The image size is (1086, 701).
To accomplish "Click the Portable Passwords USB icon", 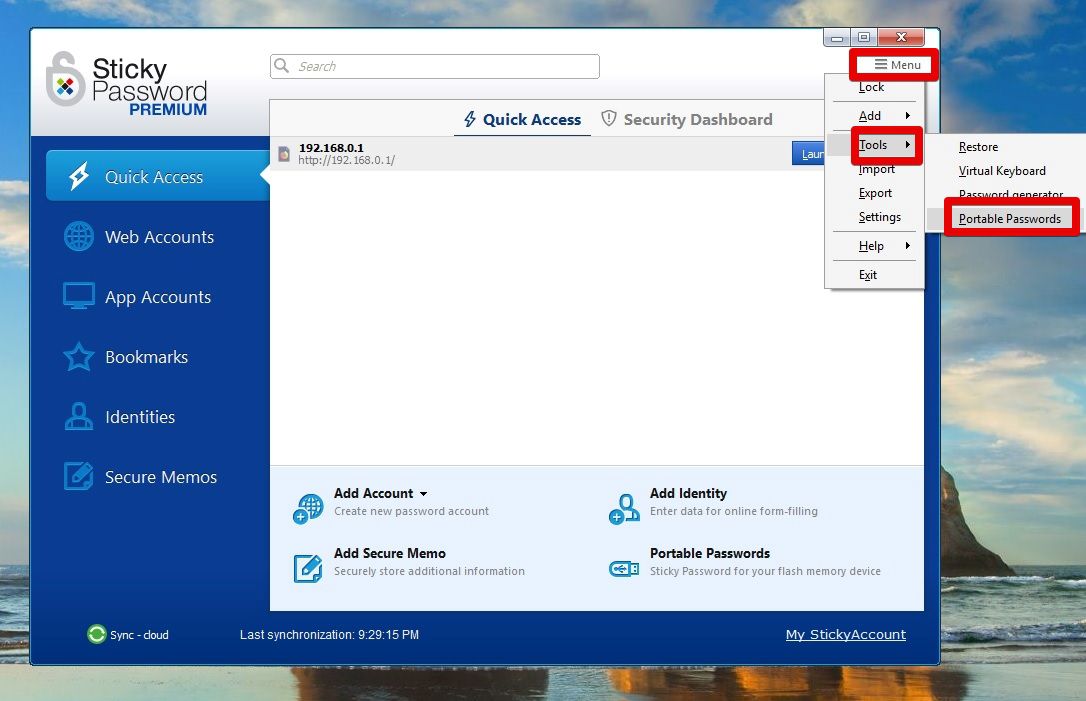I will tap(624, 569).
